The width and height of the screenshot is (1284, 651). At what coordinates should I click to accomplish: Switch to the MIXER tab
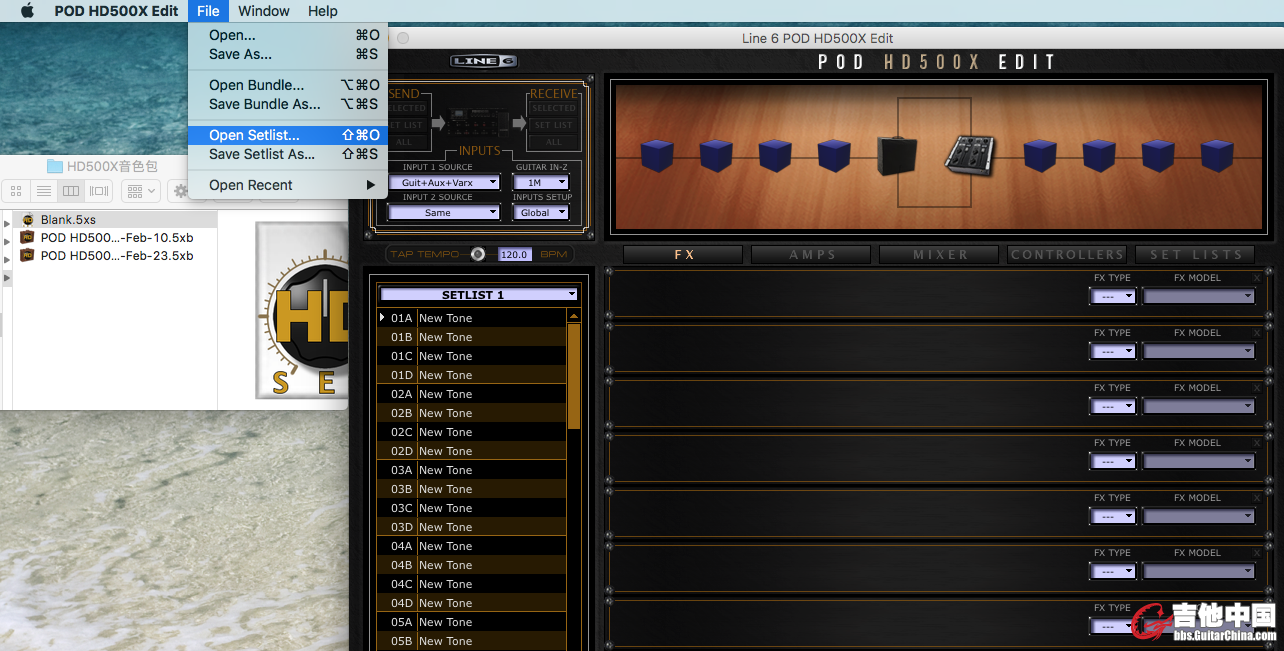[940, 255]
